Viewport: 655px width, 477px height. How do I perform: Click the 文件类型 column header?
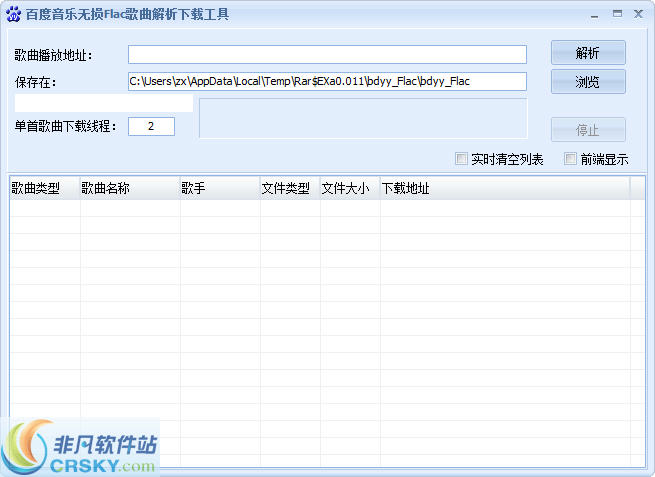click(290, 188)
